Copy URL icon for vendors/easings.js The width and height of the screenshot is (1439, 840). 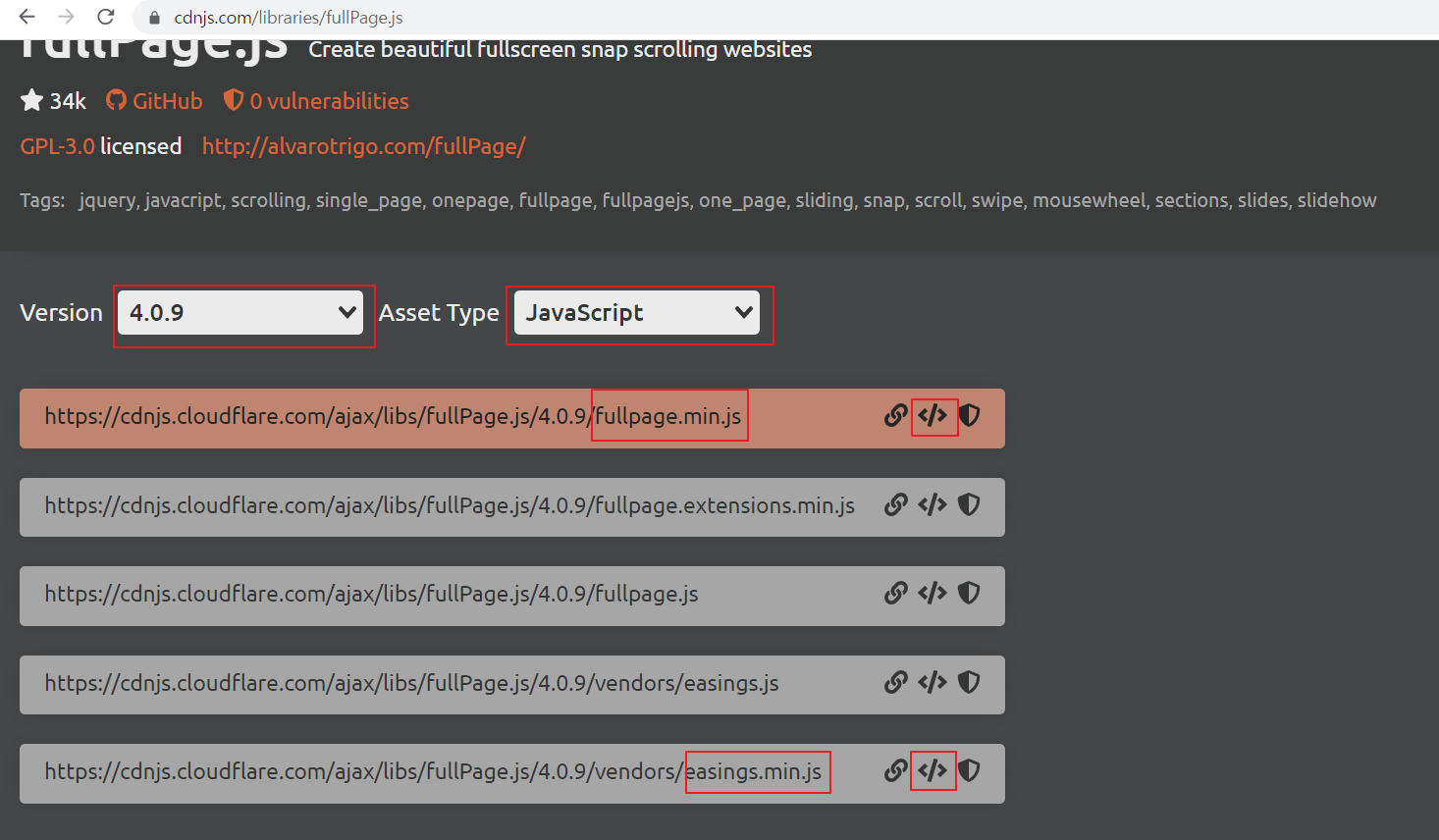[895, 683]
